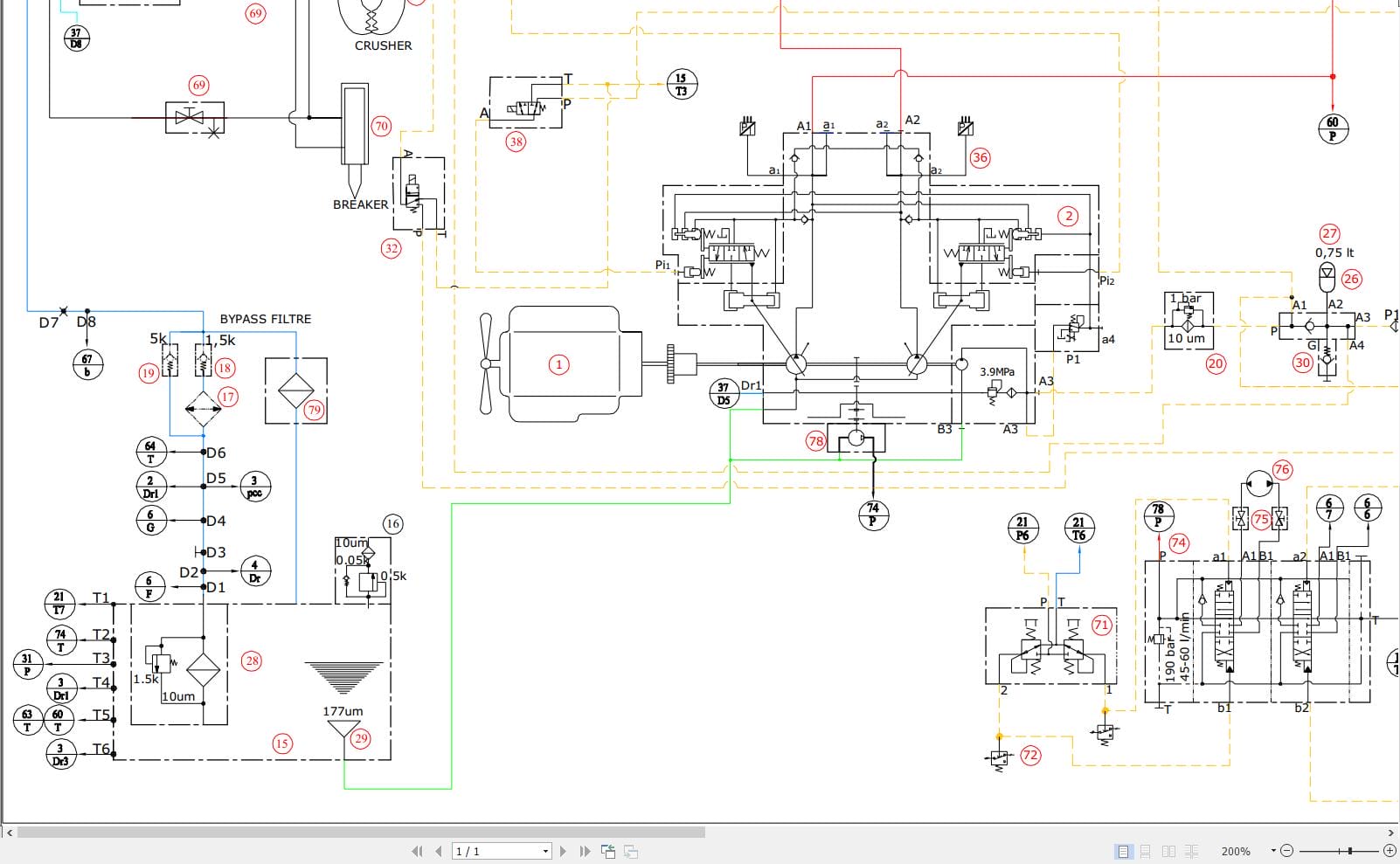This screenshot has height=864, width=1400.
Task: Zoom in with the plus icon
Action: tap(1390, 850)
